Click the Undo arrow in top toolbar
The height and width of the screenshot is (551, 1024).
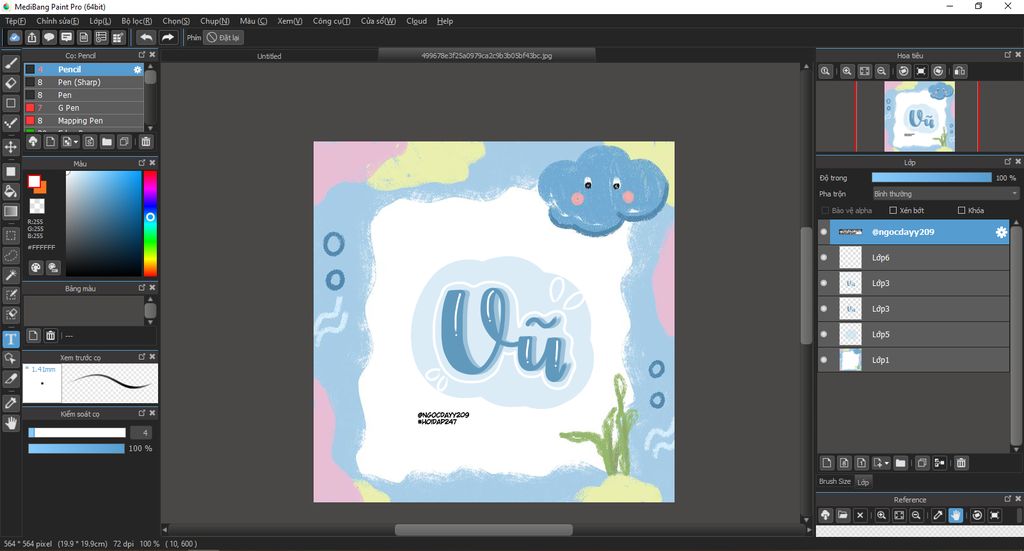click(146, 37)
